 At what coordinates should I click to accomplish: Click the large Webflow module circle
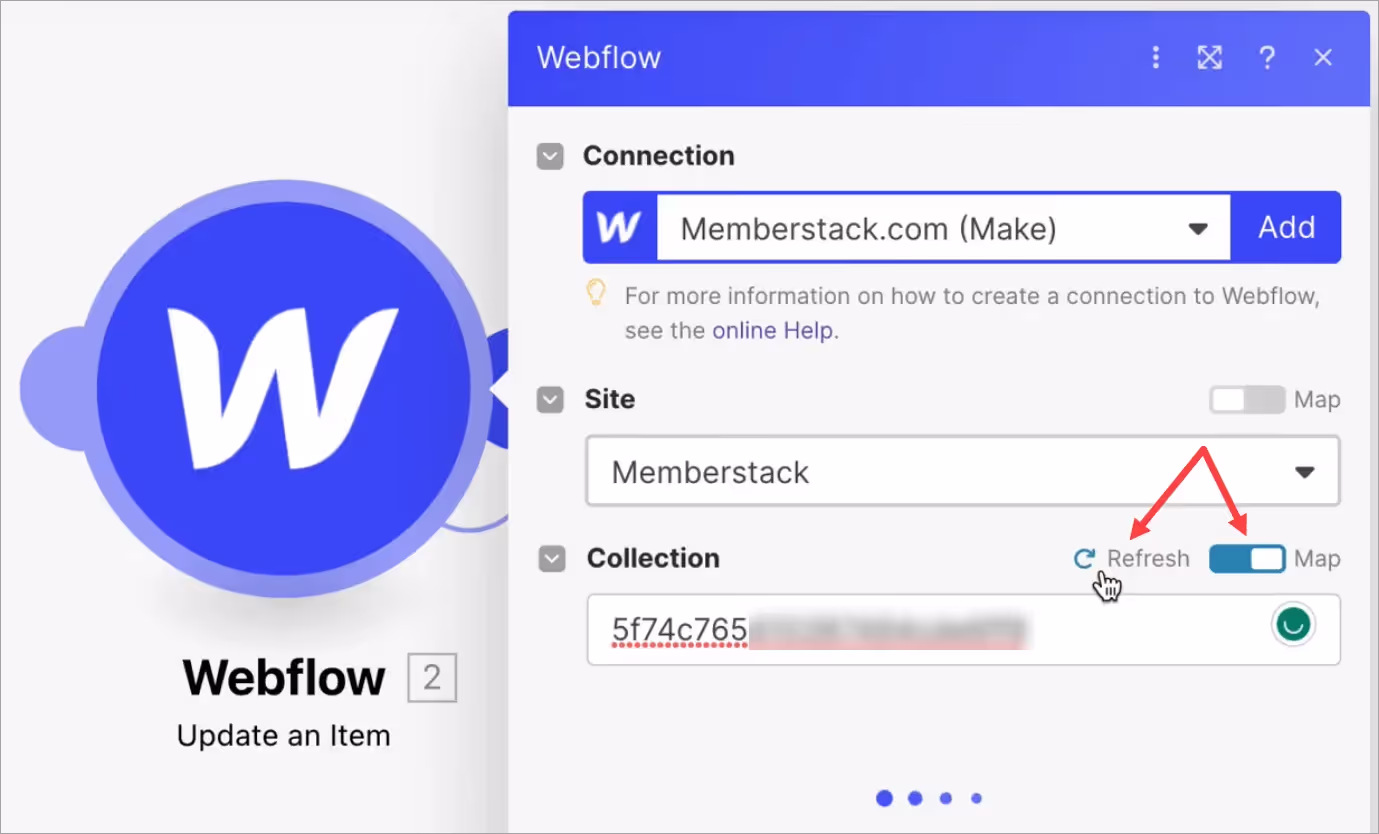[284, 388]
